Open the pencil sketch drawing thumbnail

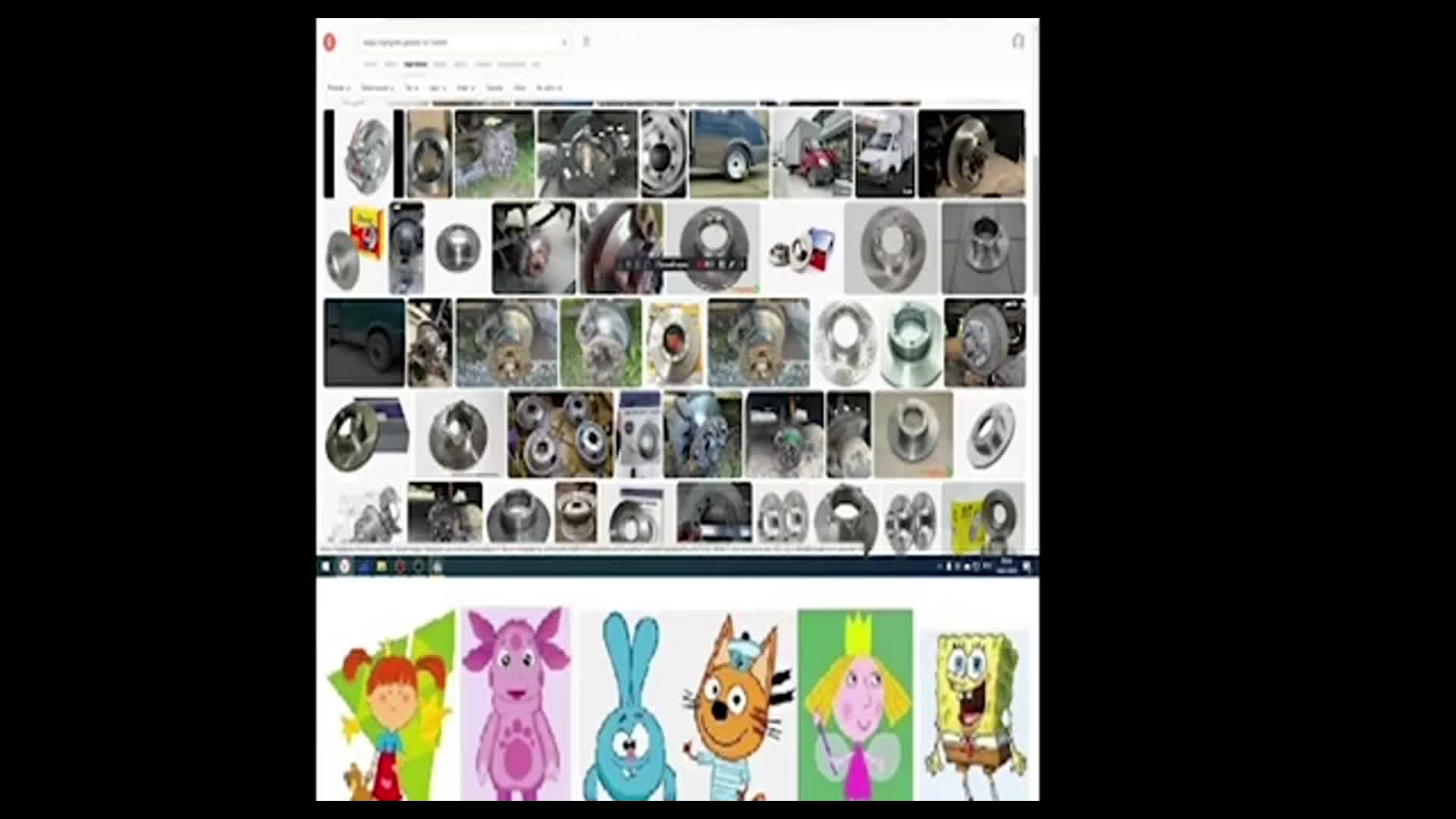click(x=364, y=514)
